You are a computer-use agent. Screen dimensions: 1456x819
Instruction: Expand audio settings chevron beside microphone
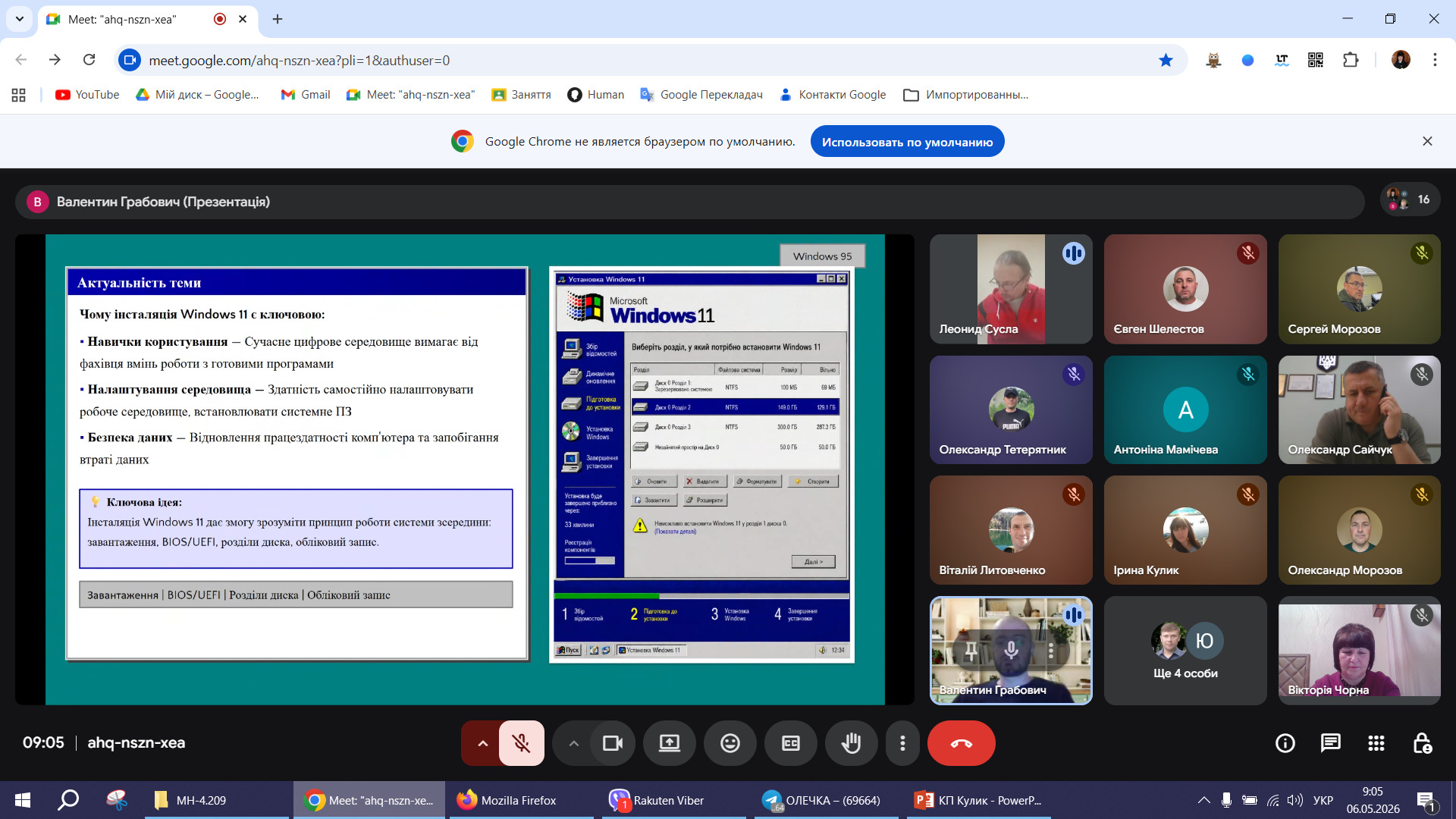tap(482, 743)
